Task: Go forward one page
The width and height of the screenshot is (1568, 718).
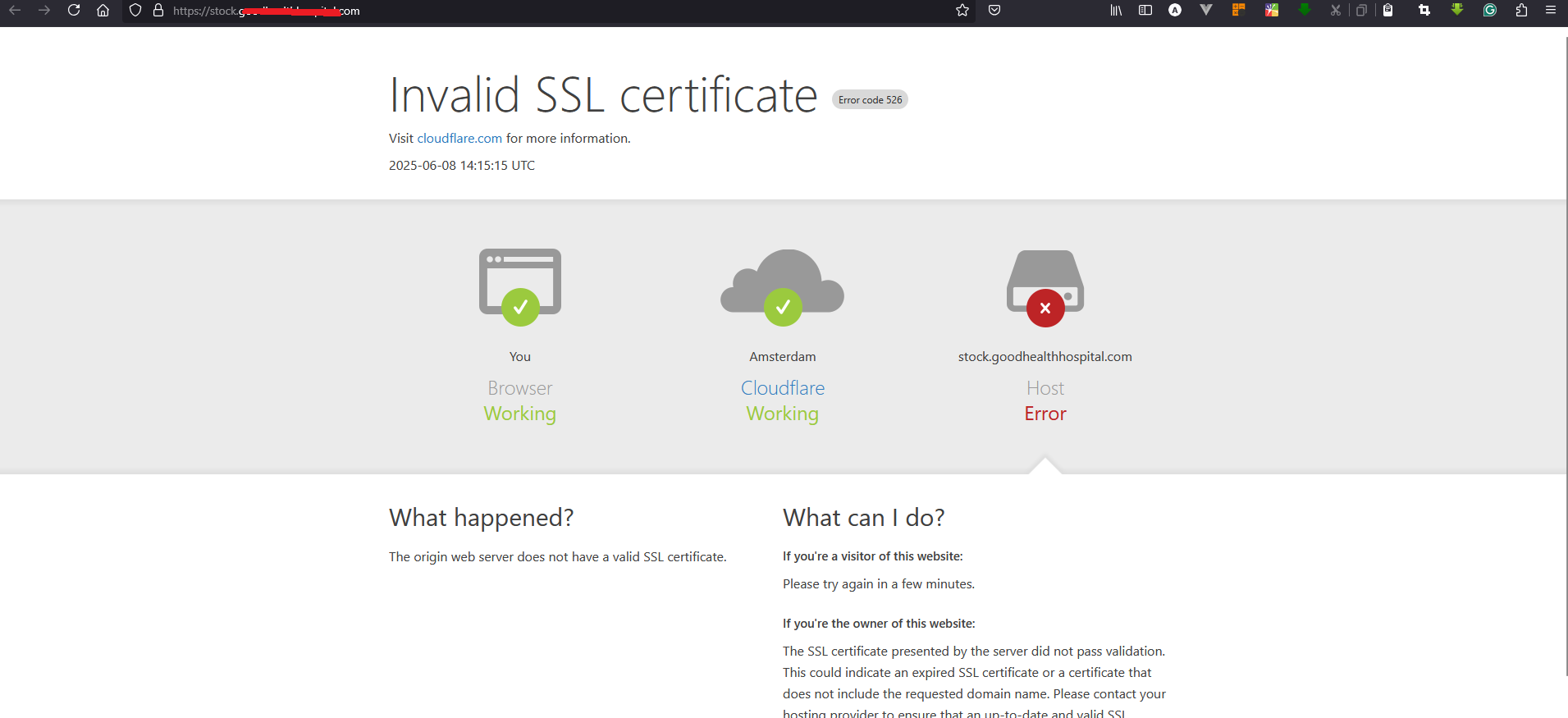Action: pos(44,11)
